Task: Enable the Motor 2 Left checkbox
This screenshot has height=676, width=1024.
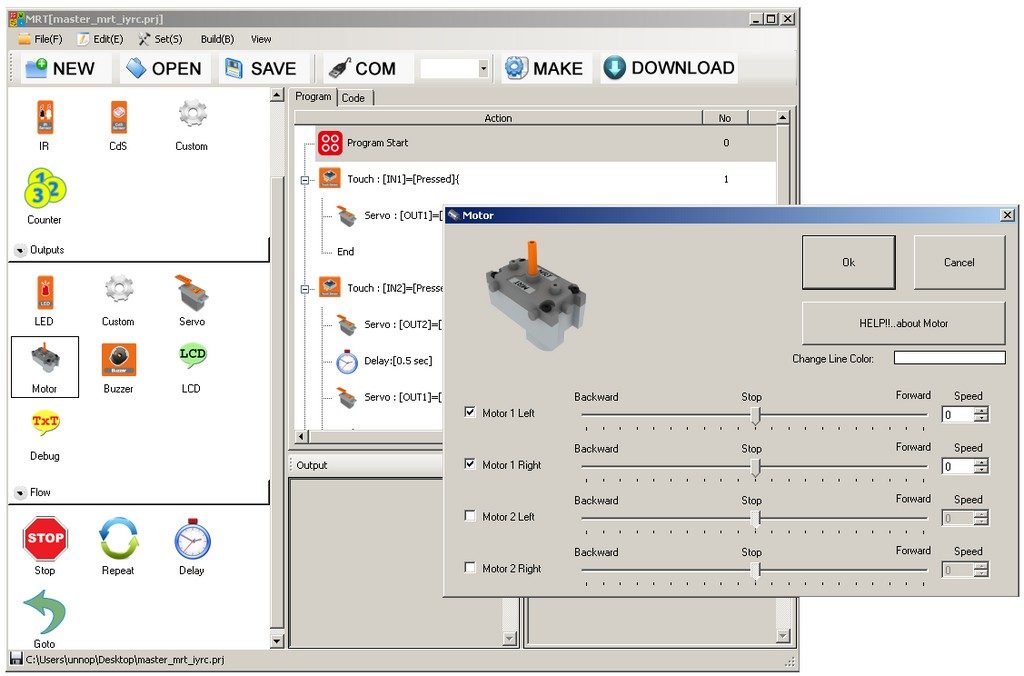Action: click(470, 516)
